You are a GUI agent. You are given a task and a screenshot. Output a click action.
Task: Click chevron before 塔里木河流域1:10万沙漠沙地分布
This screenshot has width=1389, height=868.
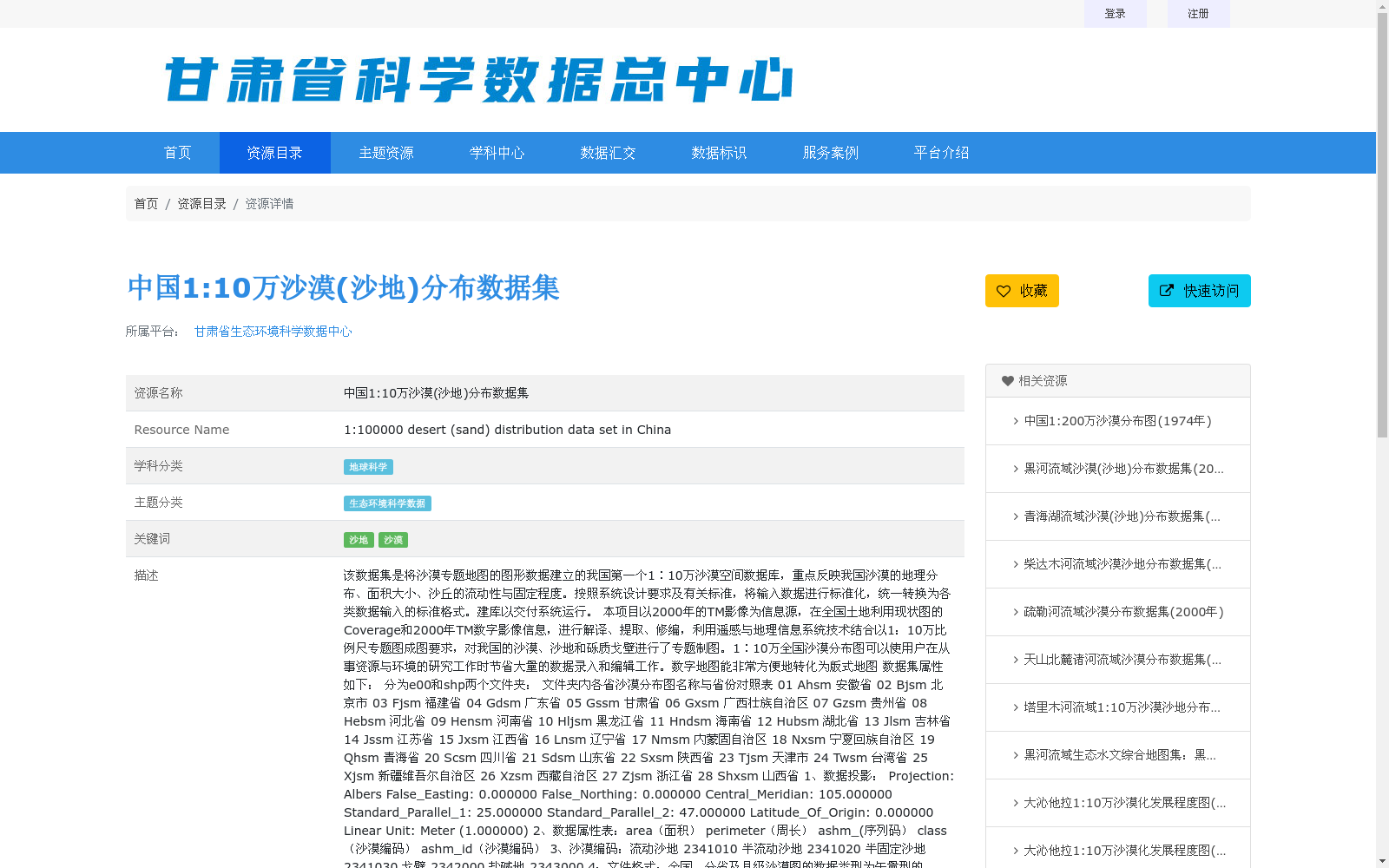1016,707
